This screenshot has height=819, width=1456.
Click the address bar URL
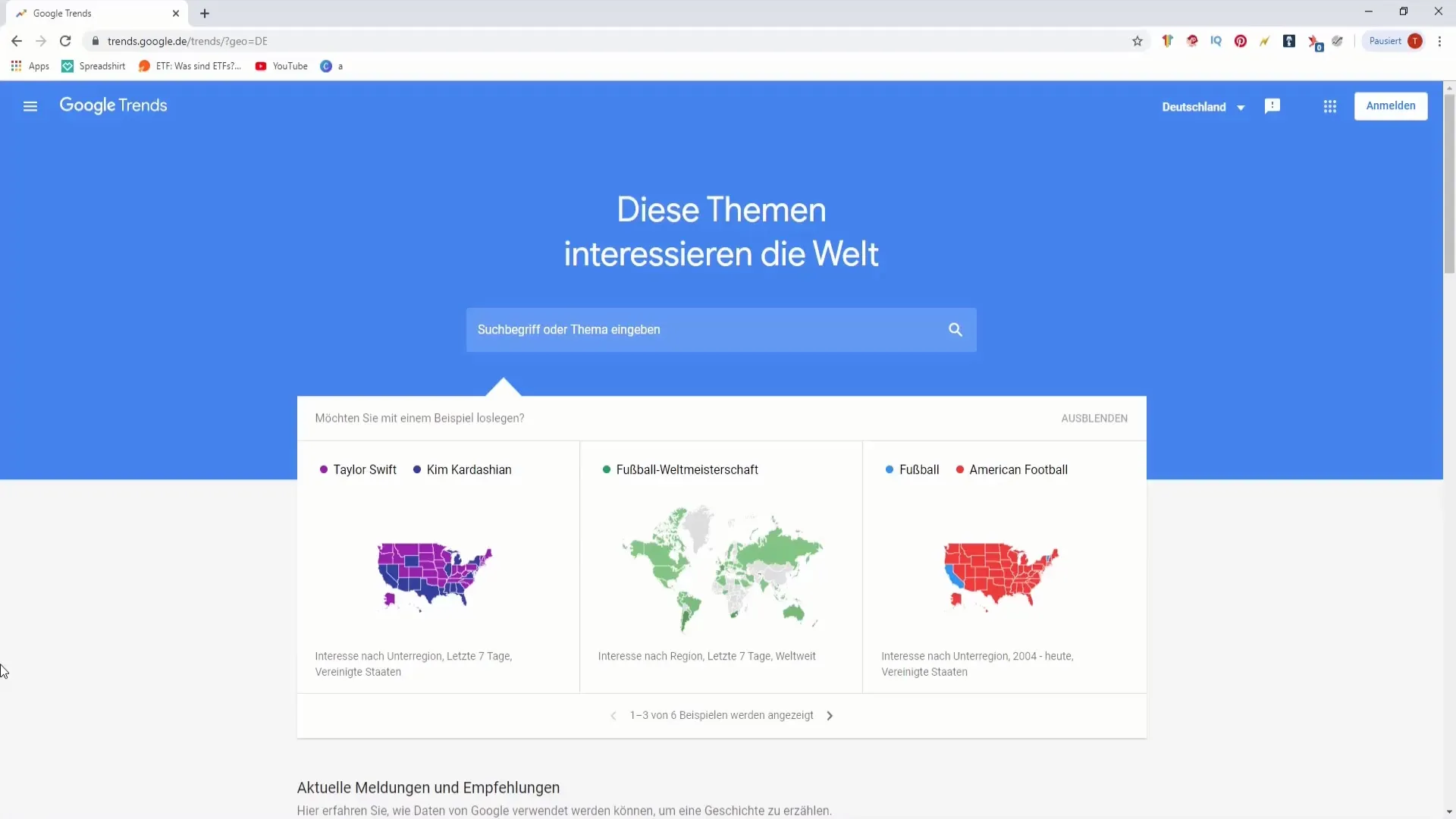tap(187, 41)
